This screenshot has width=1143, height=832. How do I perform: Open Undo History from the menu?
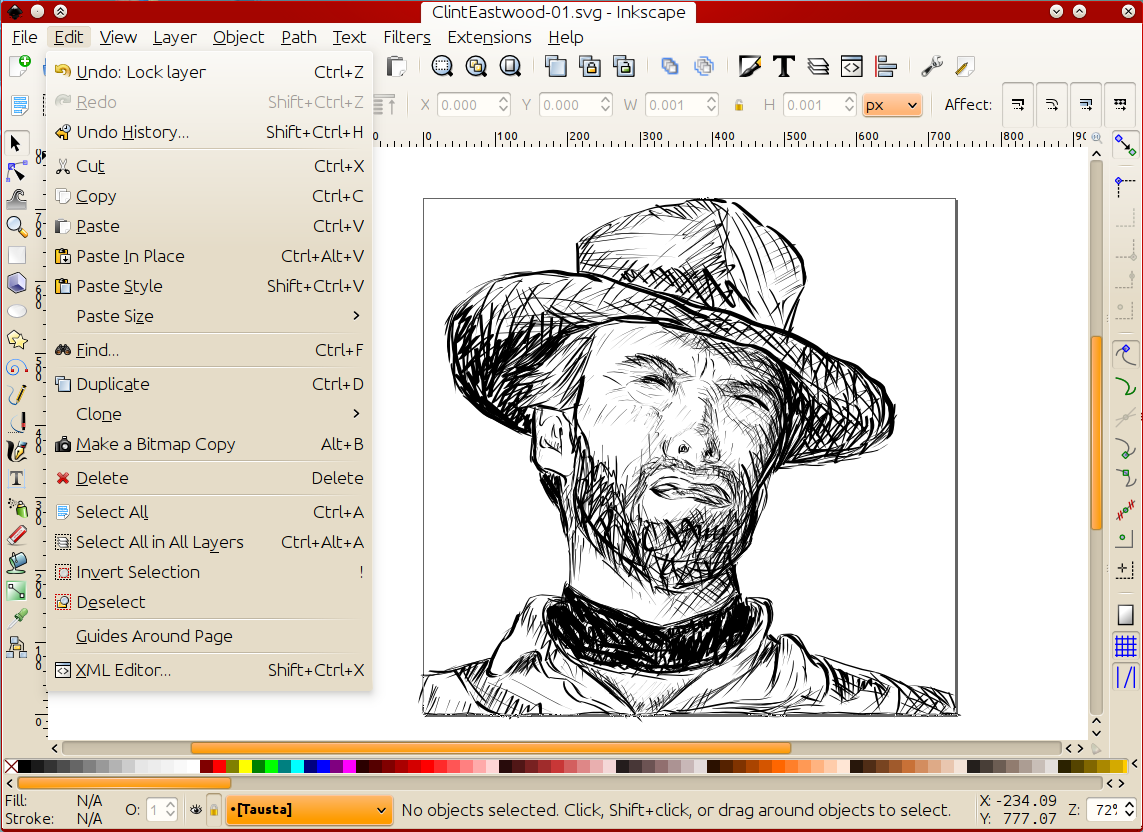point(209,132)
